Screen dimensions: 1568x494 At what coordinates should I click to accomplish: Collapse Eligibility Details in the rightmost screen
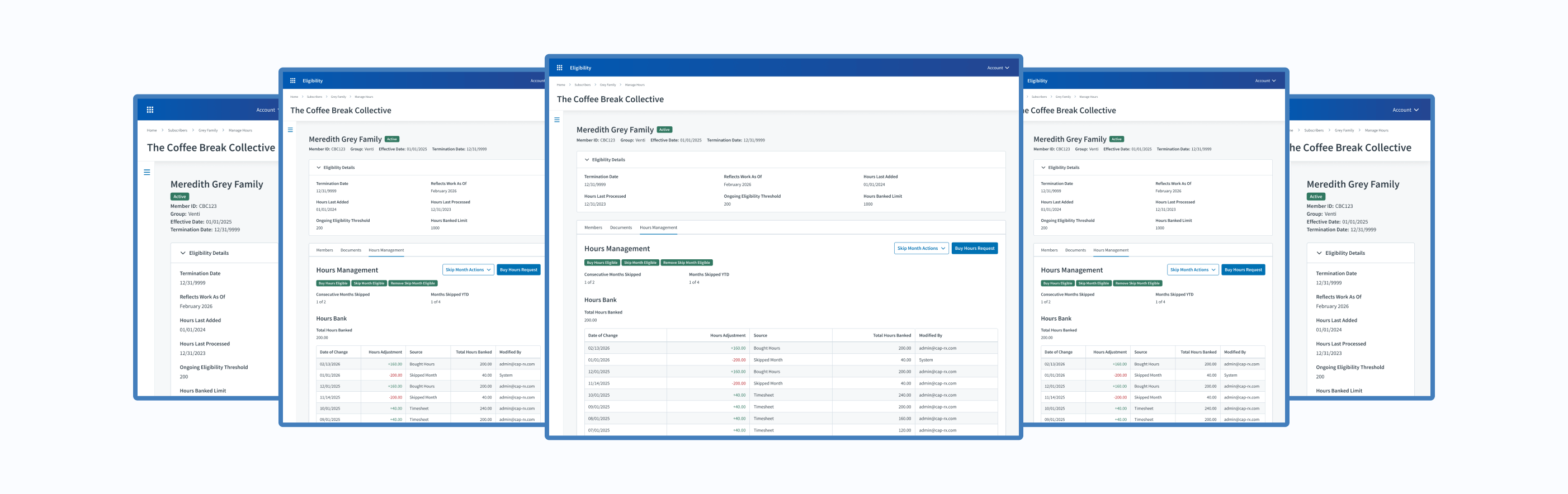(1319, 253)
